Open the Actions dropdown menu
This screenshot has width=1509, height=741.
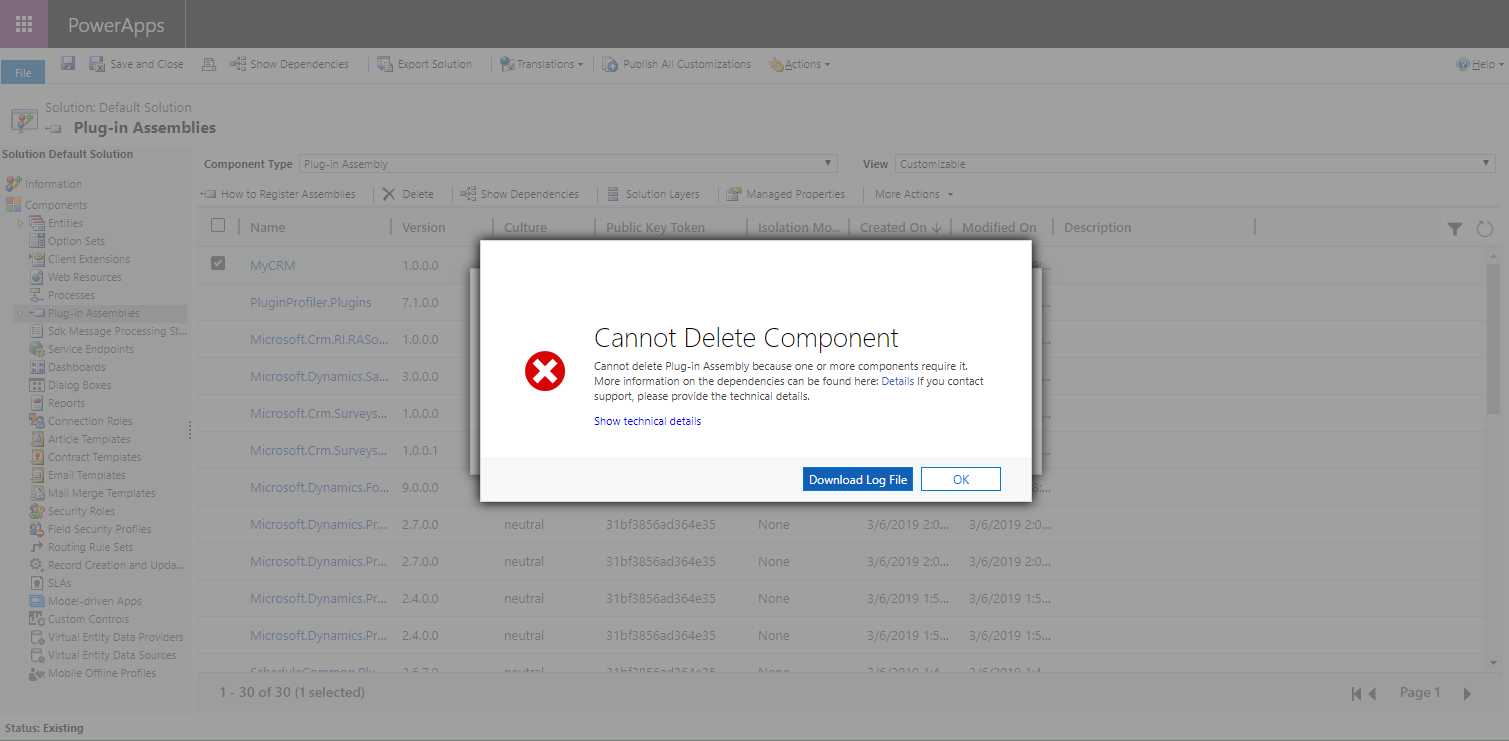pos(799,64)
